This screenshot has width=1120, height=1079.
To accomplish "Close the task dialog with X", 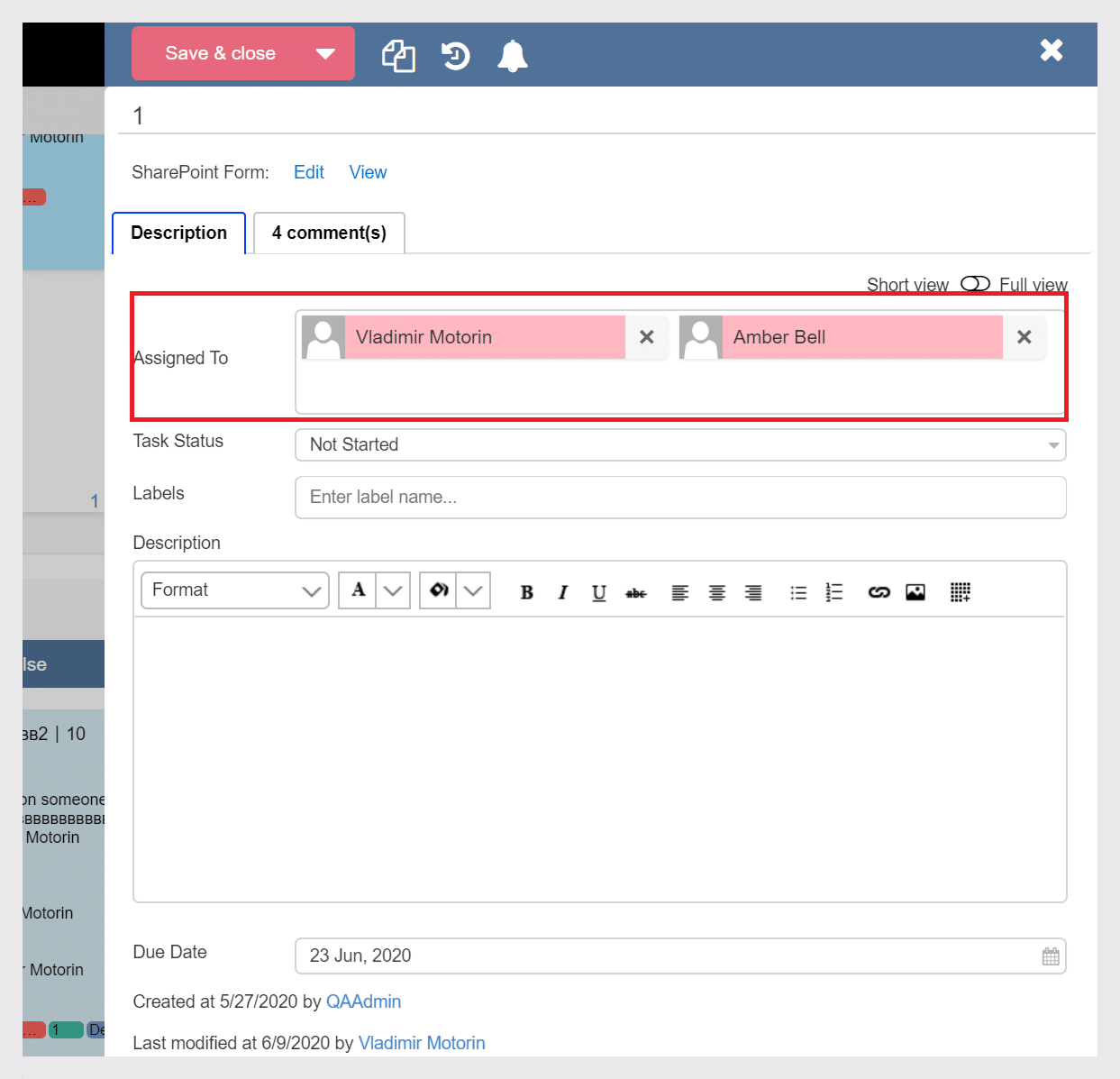I will coord(1052,50).
